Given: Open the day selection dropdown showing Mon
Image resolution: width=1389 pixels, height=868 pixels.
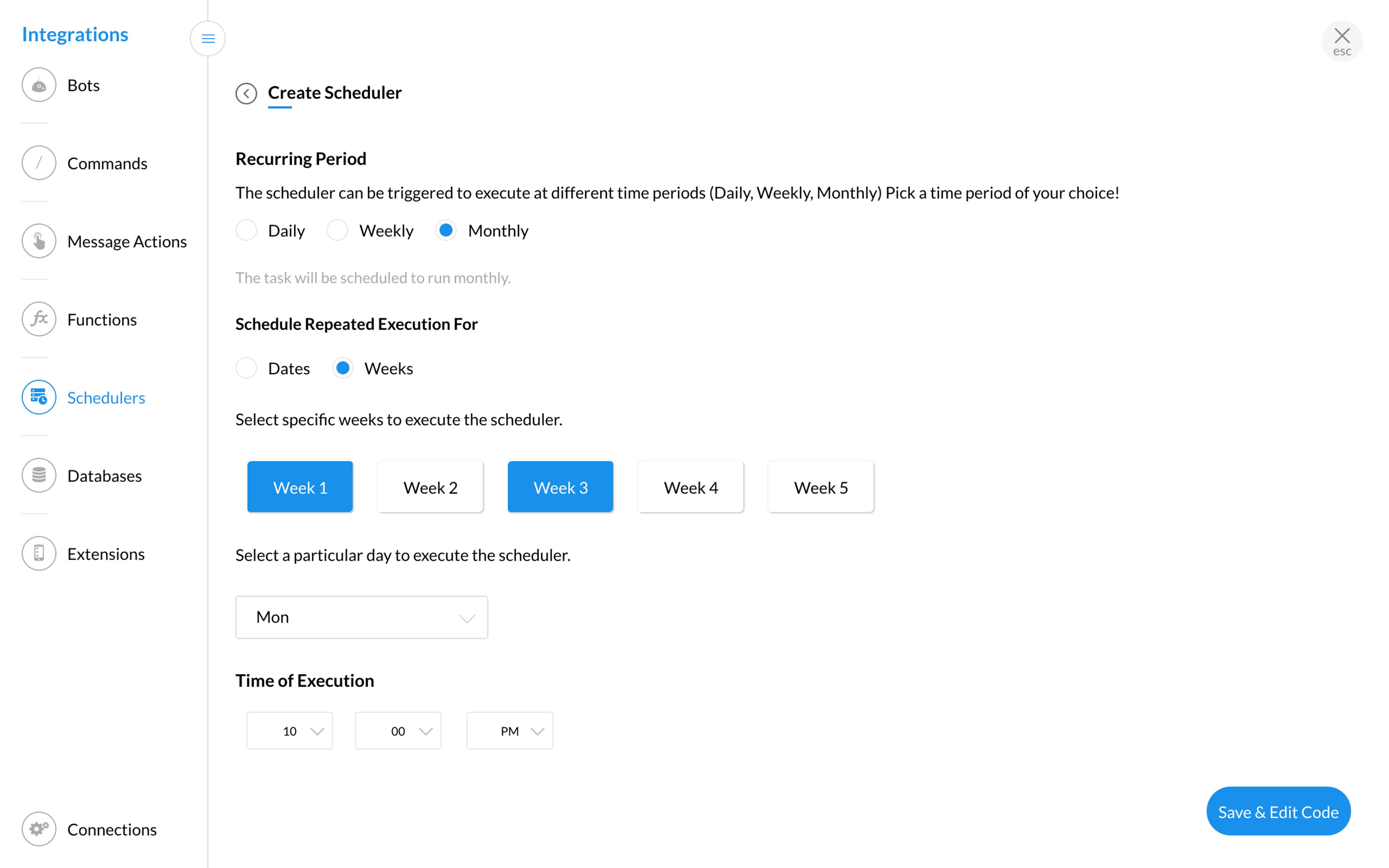Looking at the screenshot, I should tap(361, 617).
